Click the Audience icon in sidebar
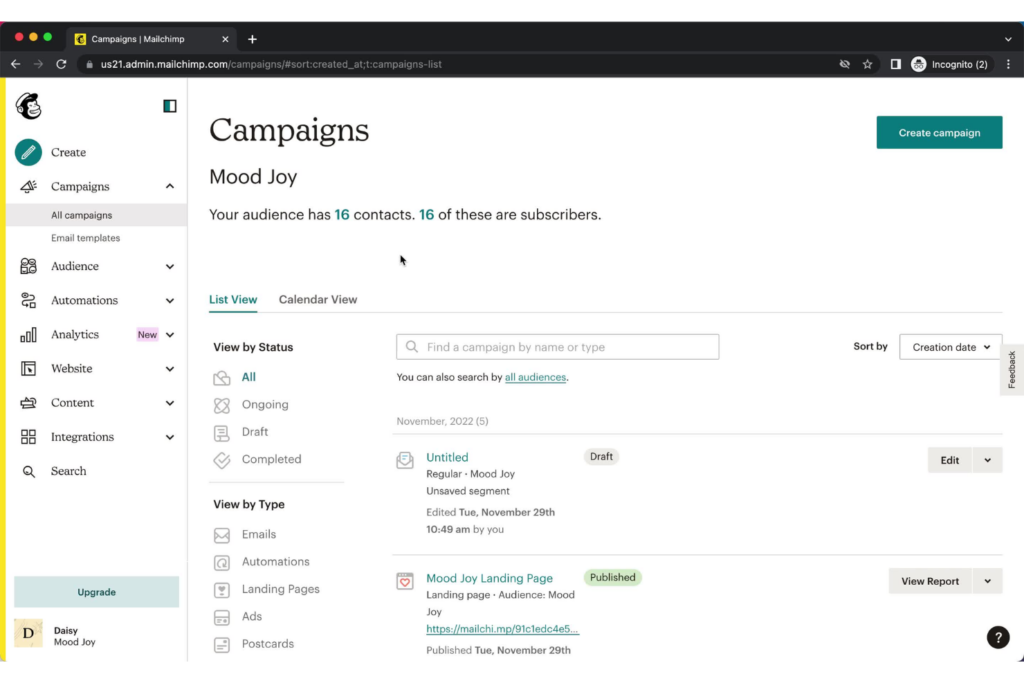The width and height of the screenshot is (1024, 683). pos(28,266)
